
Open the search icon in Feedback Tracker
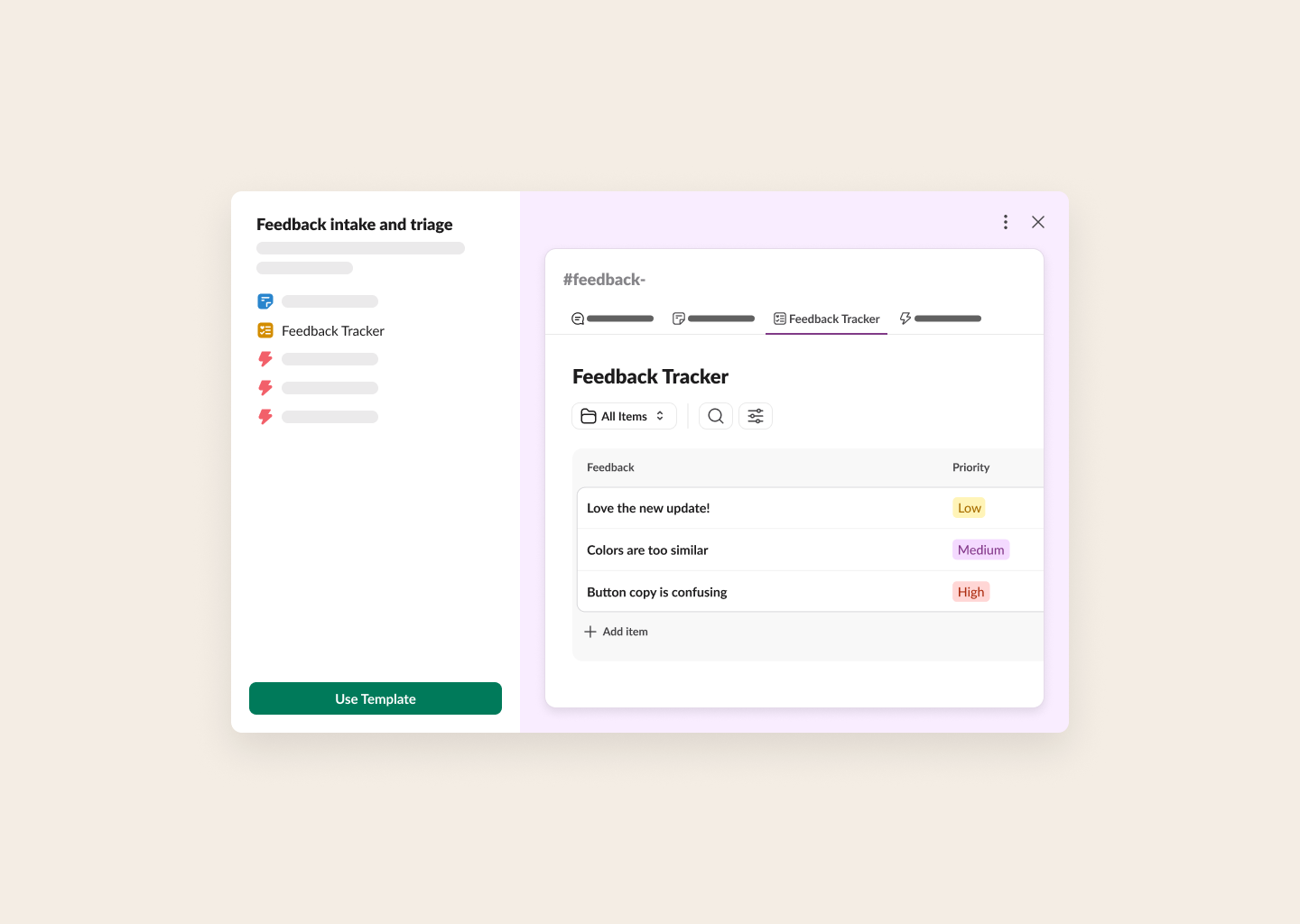(716, 416)
